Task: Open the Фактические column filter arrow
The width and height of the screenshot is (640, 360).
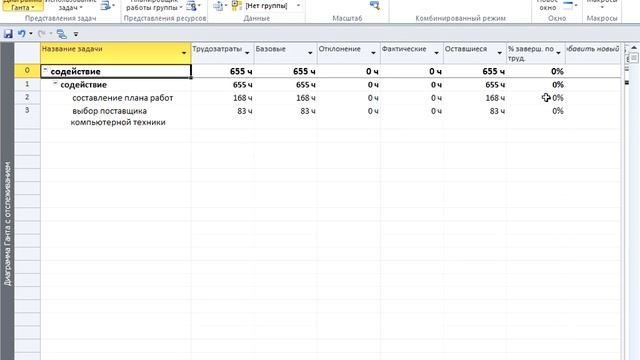Action: pyautogui.click(x=436, y=53)
